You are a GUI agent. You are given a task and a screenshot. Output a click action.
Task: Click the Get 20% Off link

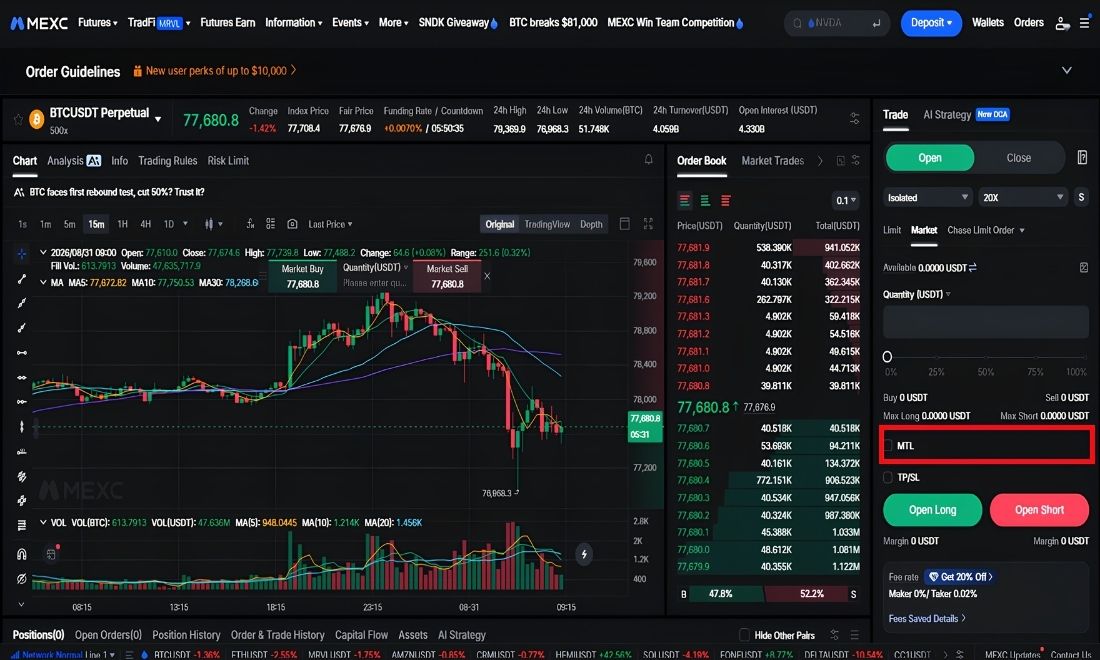(959, 577)
